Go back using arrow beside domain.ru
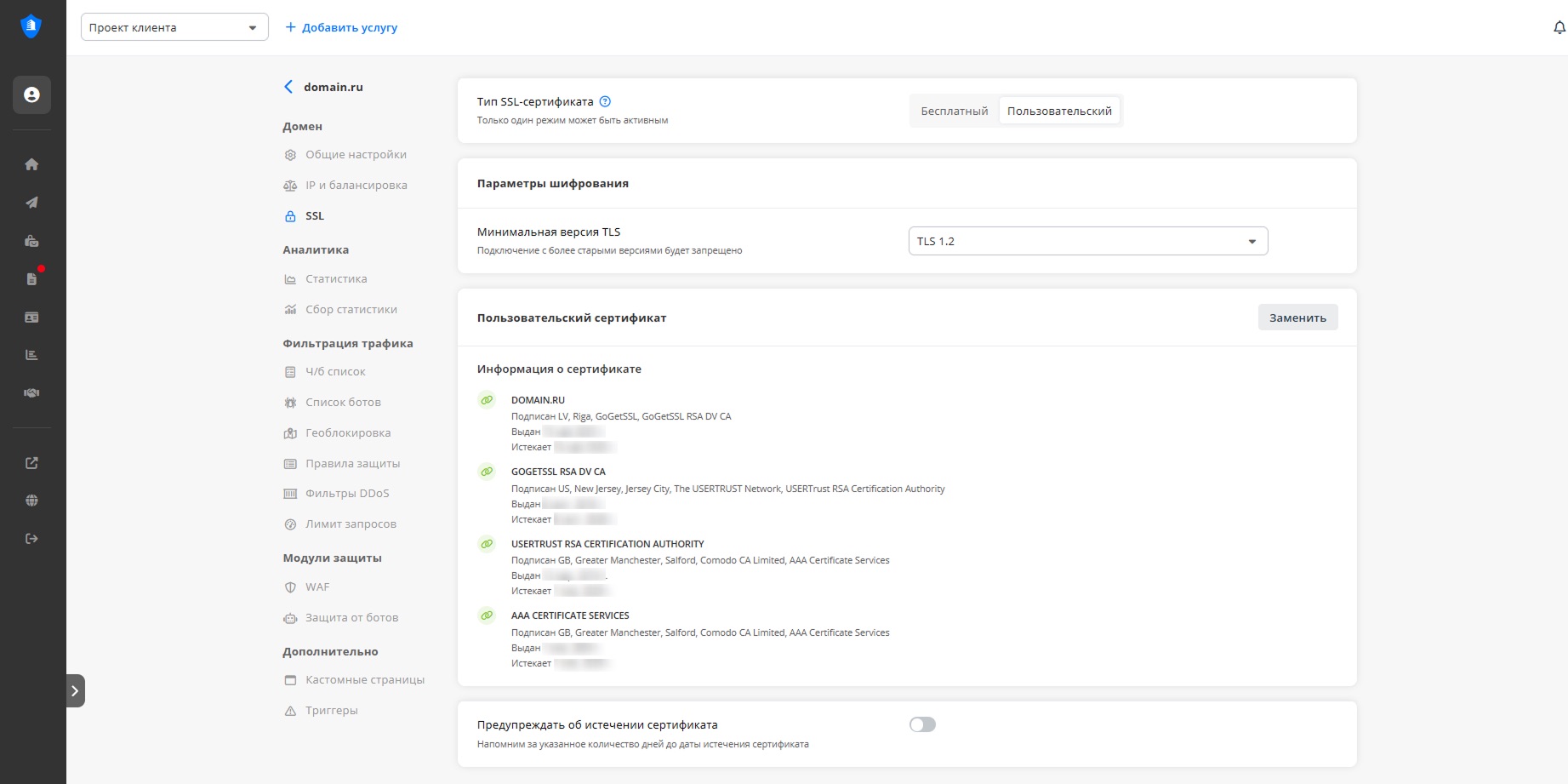The width and height of the screenshot is (1568, 784). 288,87
